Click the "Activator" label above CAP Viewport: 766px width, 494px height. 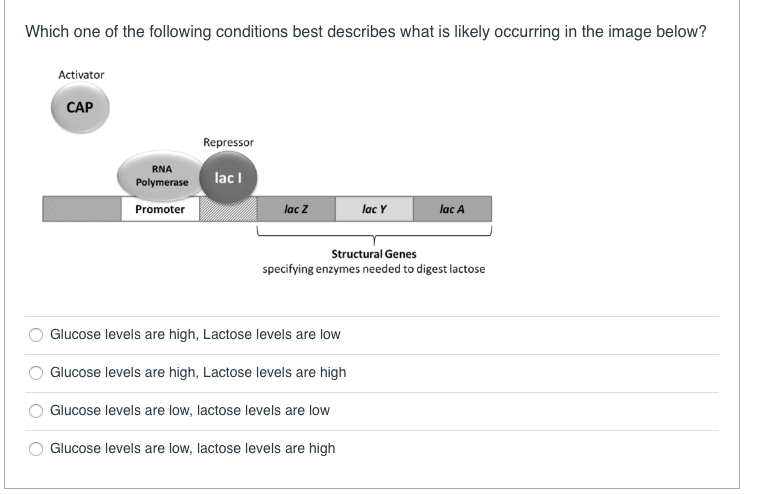click(x=81, y=75)
